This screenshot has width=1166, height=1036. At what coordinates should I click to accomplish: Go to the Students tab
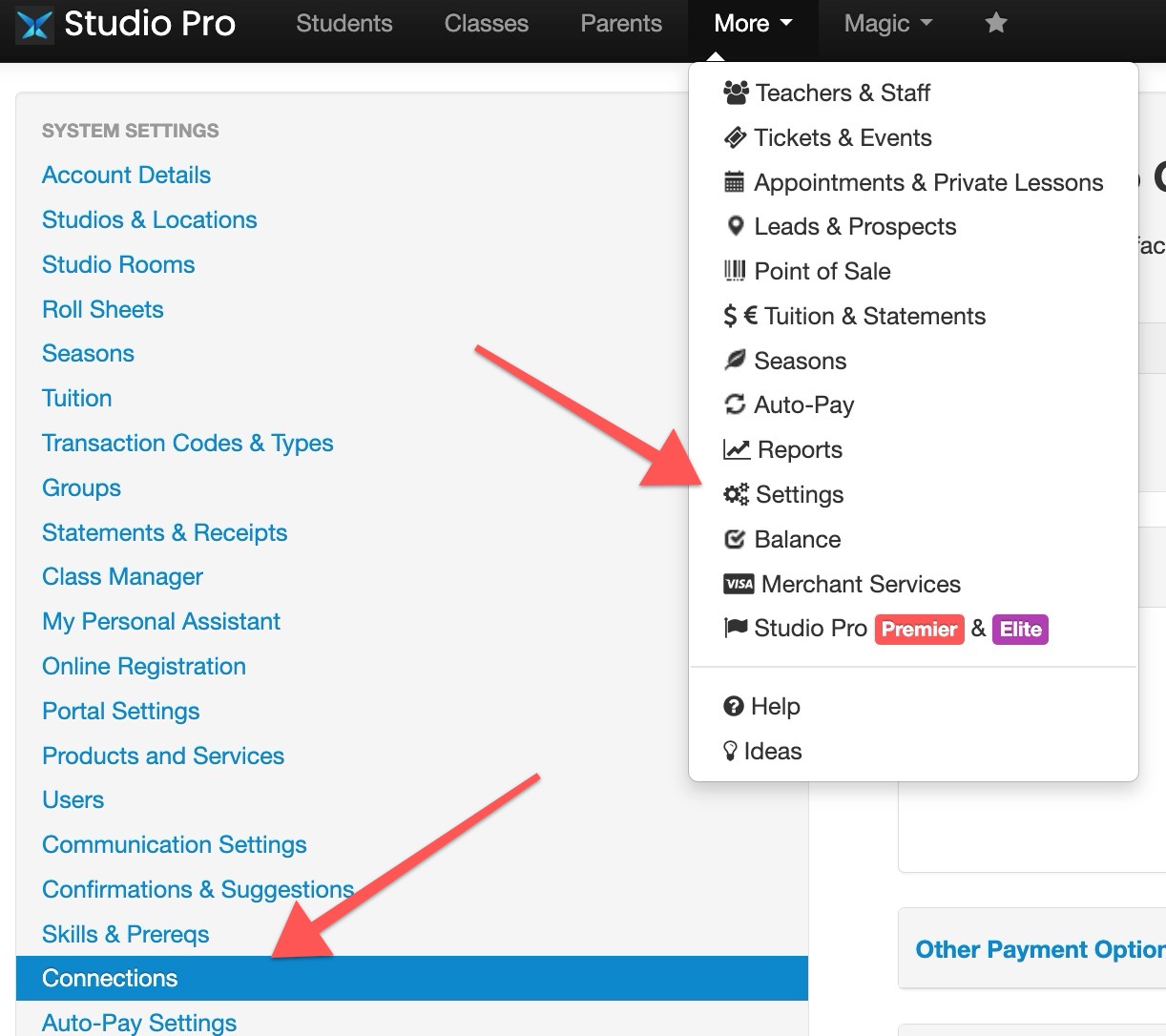pyautogui.click(x=344, y=24)
